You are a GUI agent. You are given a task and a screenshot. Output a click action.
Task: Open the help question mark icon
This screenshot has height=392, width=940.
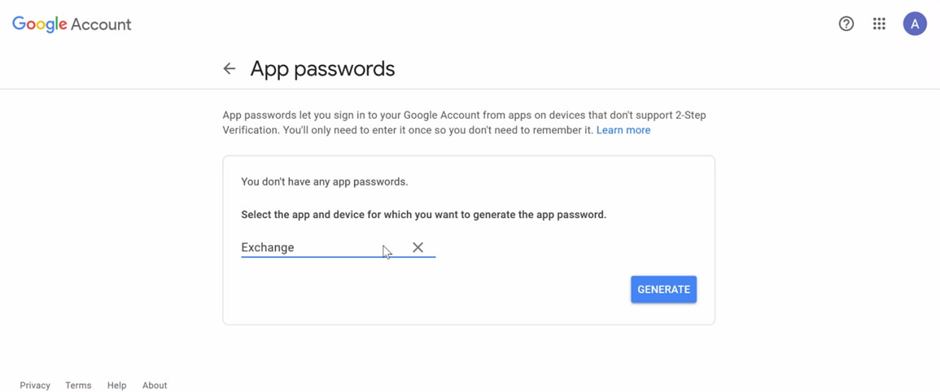click(x=846, y=24)
